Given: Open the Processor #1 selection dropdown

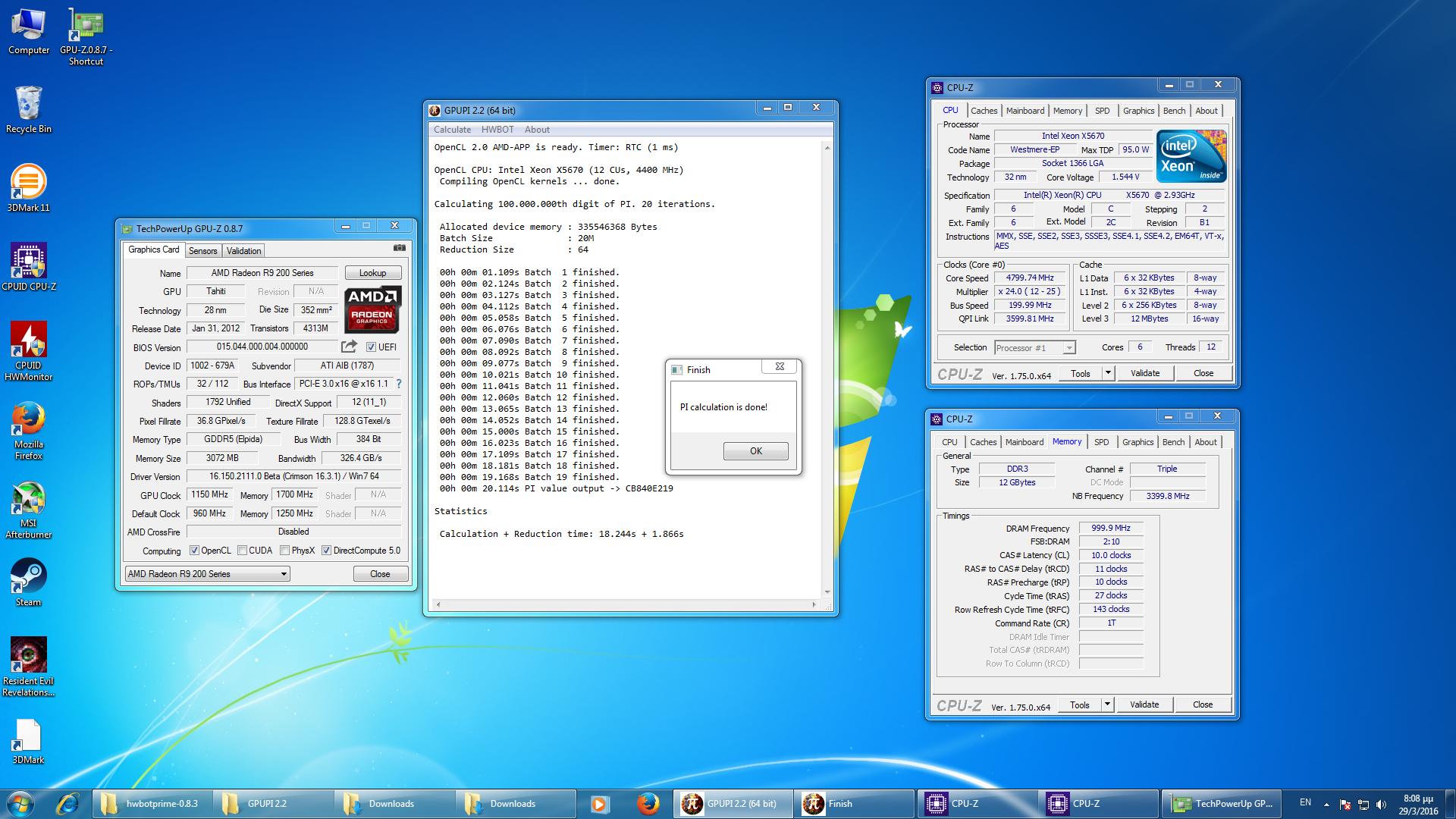Looking at the screenshot, I should (x=1034, y=347).
